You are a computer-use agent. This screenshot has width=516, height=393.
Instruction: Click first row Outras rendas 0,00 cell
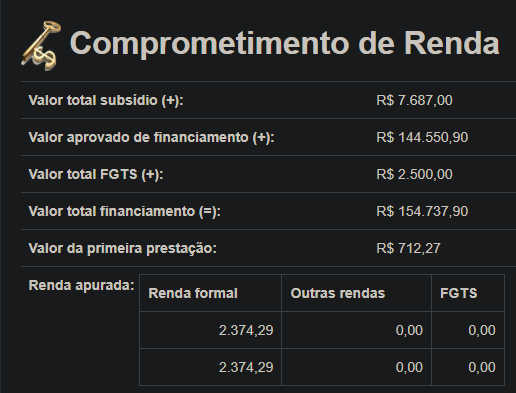[357, 330]
